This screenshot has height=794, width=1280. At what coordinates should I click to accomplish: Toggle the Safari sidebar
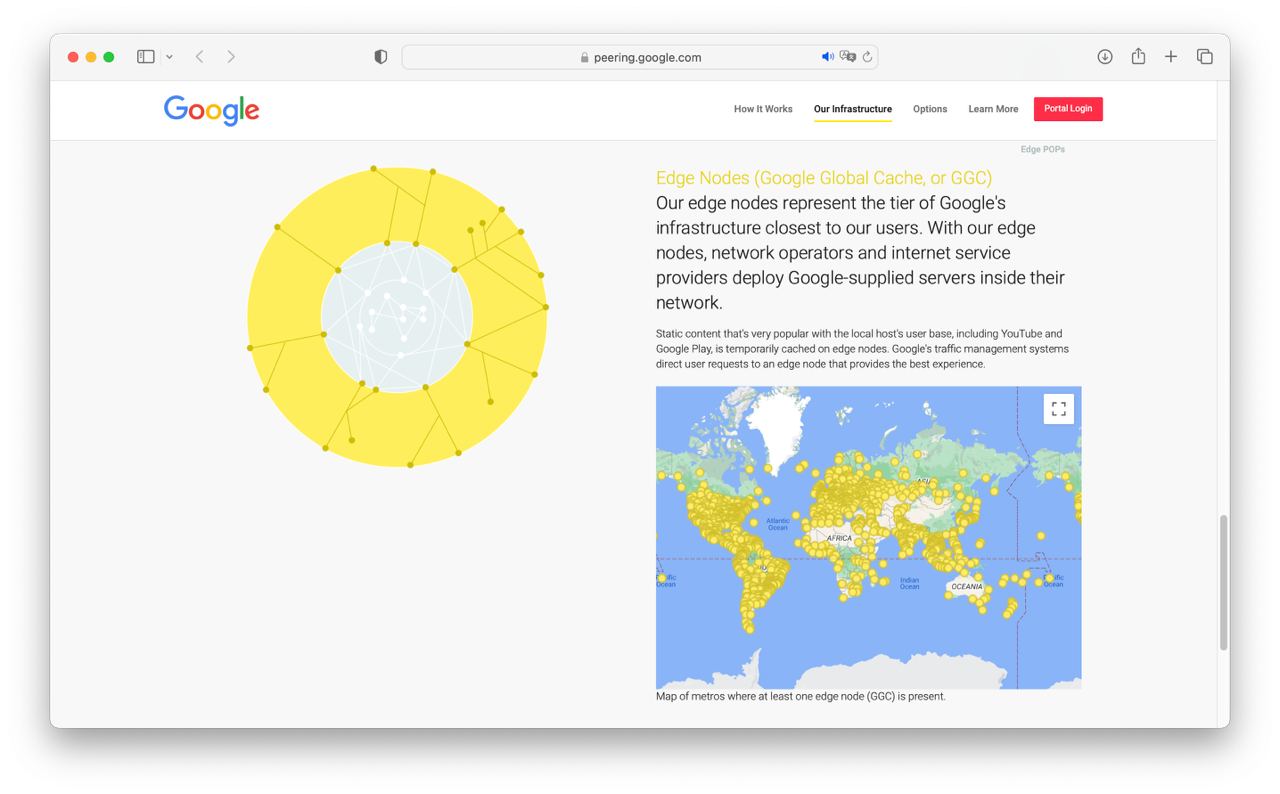pos(146,57)
